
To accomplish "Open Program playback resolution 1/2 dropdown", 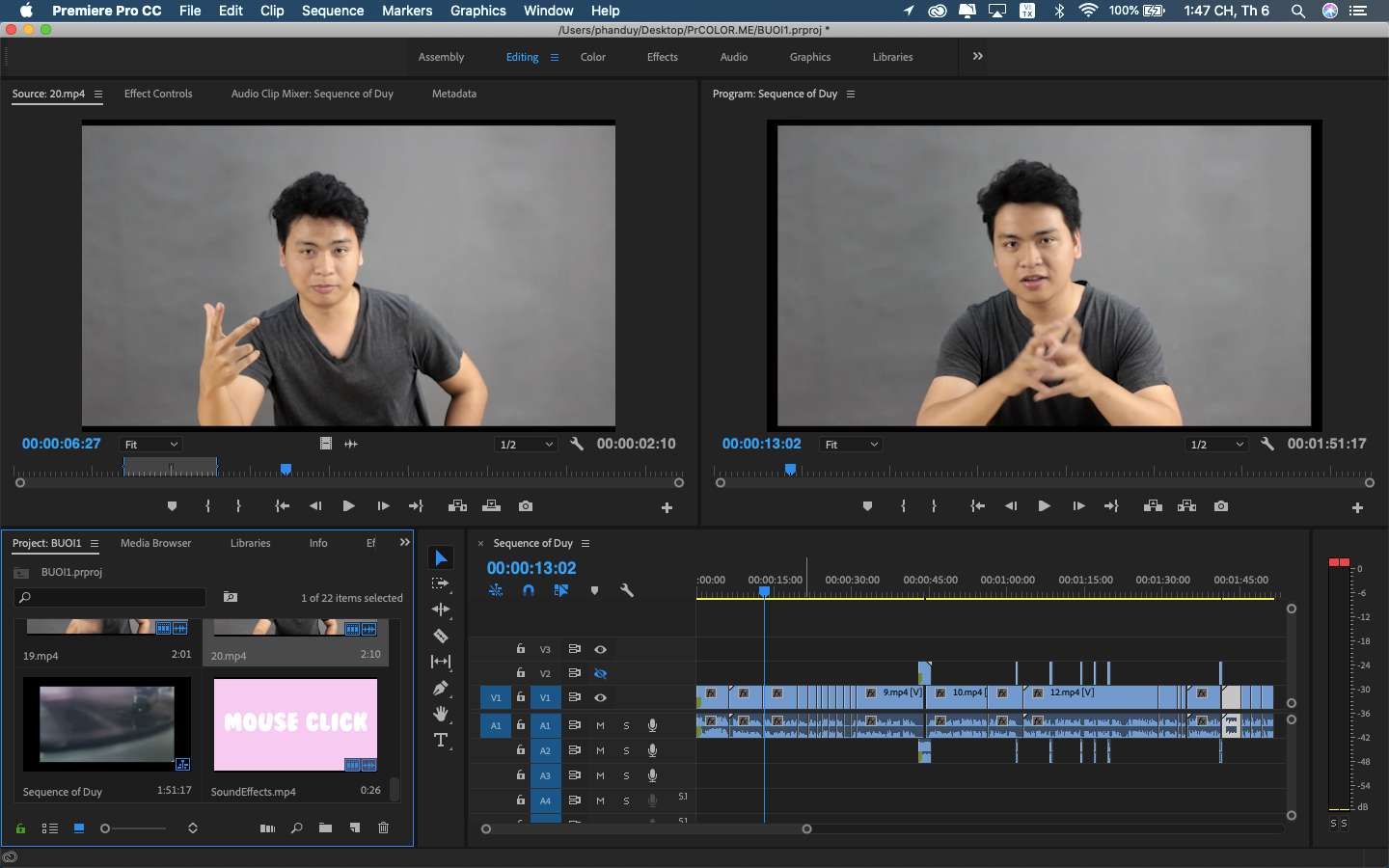I will tap(1217, 445).
